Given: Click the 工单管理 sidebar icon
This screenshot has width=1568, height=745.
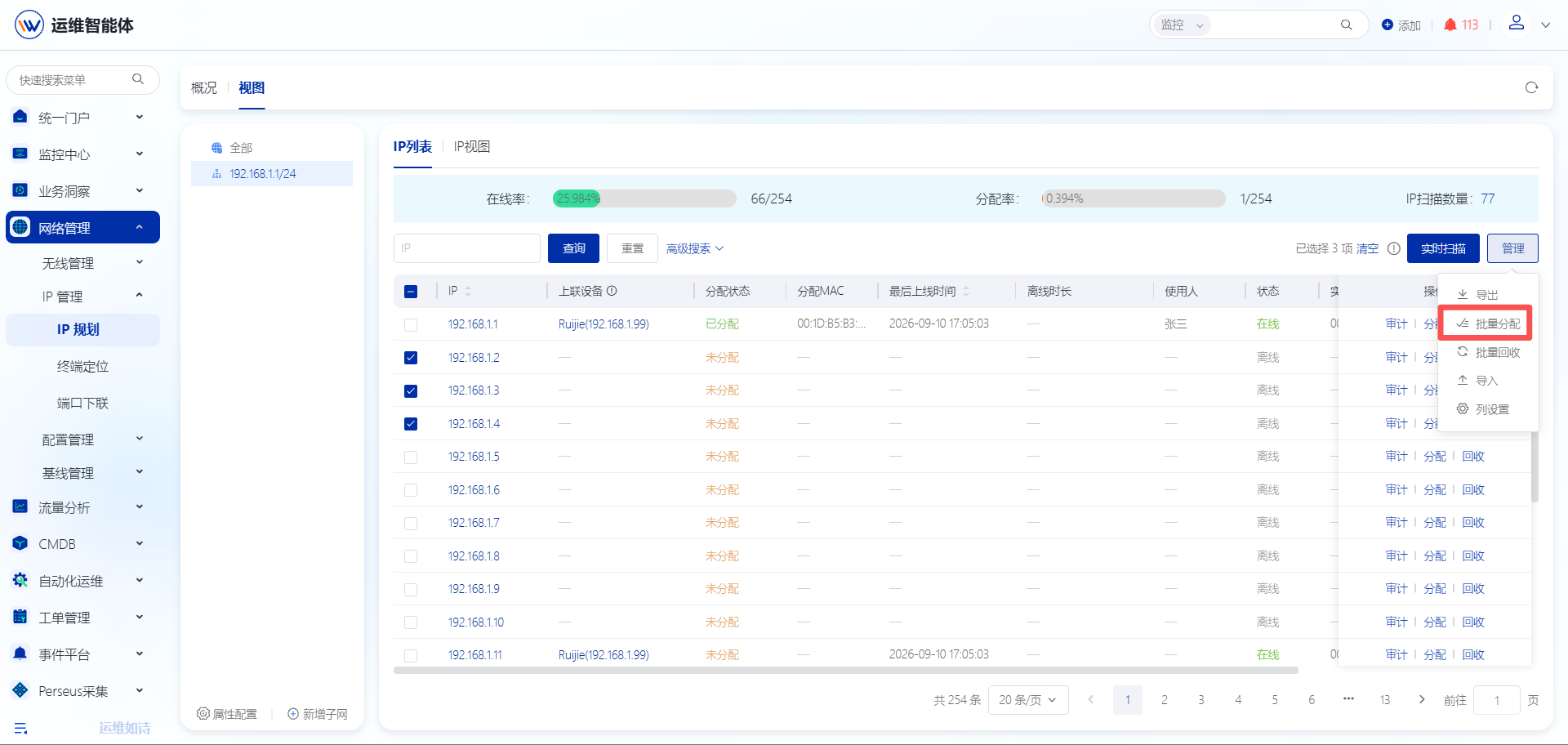Looking at the screenshot, I should (x=20, y=617).
